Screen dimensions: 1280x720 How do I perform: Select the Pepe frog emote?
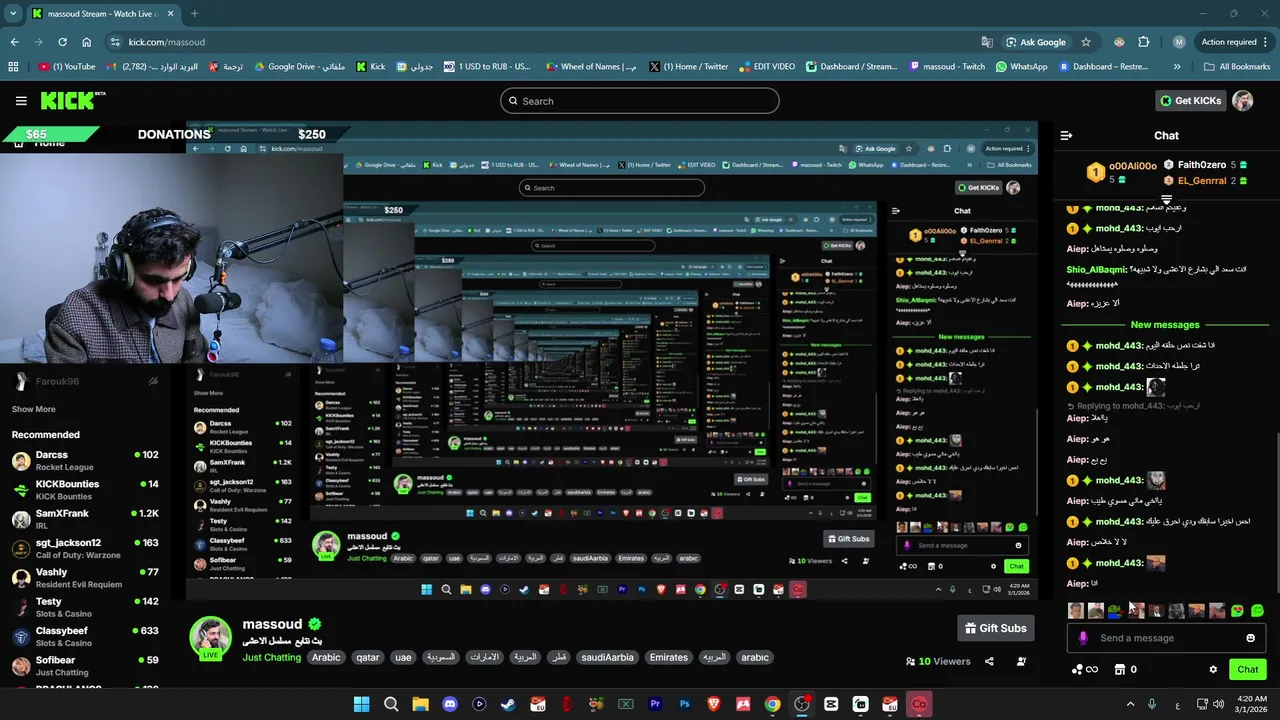pos(1116,611)
